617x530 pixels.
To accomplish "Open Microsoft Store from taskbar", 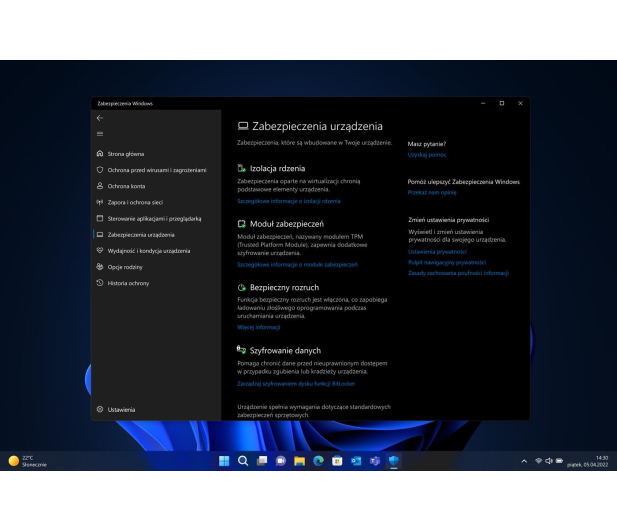I will pos(337,461).
